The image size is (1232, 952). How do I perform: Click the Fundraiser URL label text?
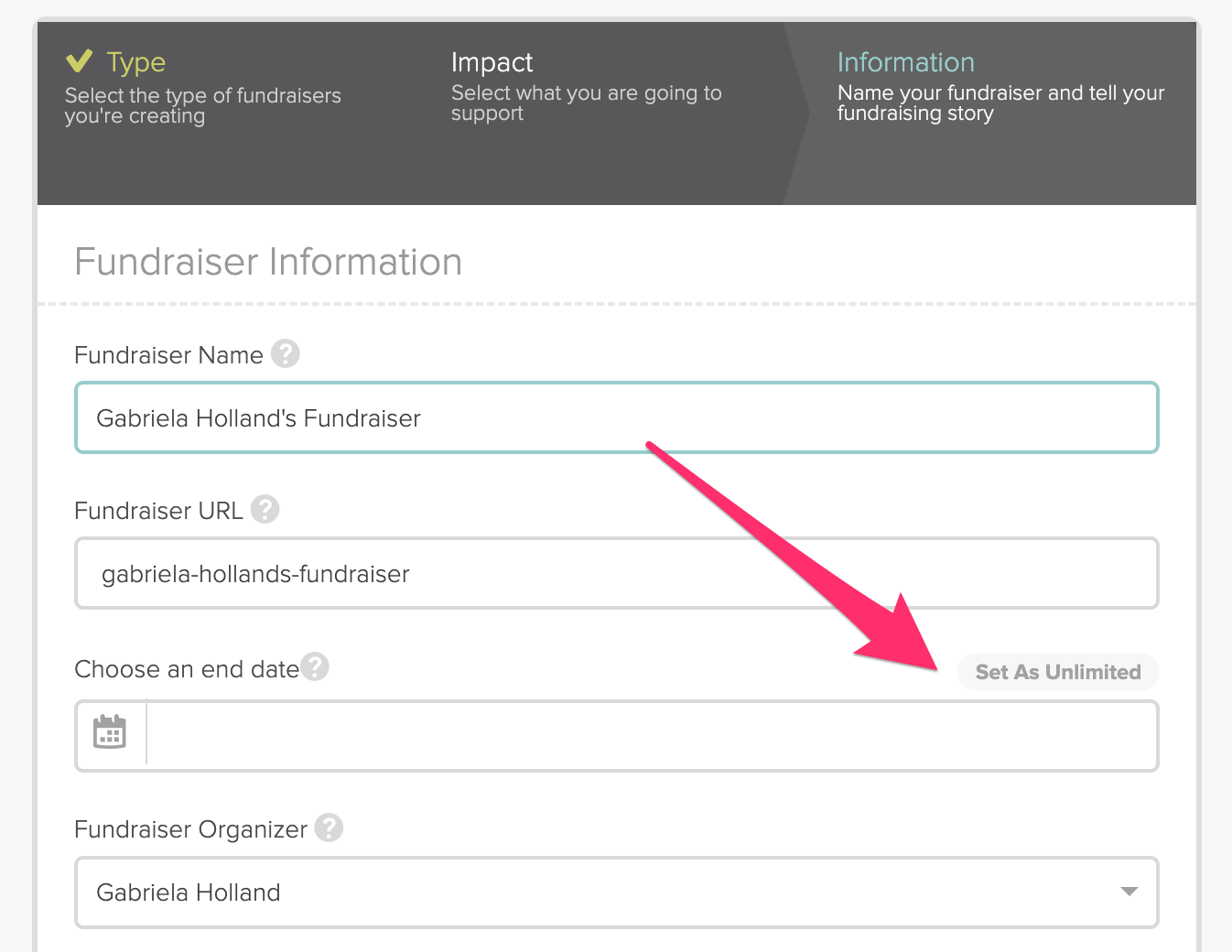(x=158, y=511)
